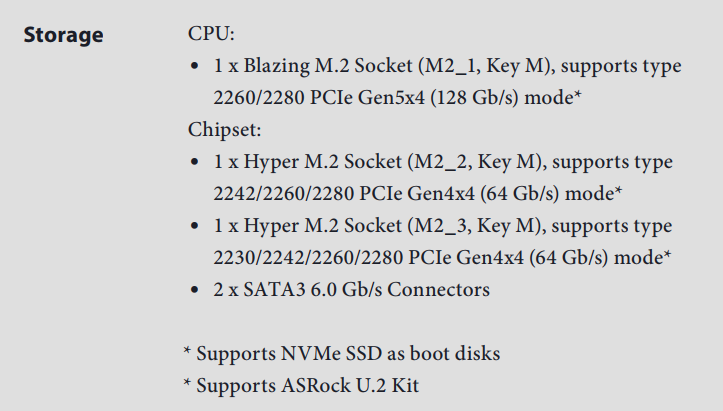Click the Supports NVMe SSD footnote
The image size is (723, 411).
coord(341,354)
